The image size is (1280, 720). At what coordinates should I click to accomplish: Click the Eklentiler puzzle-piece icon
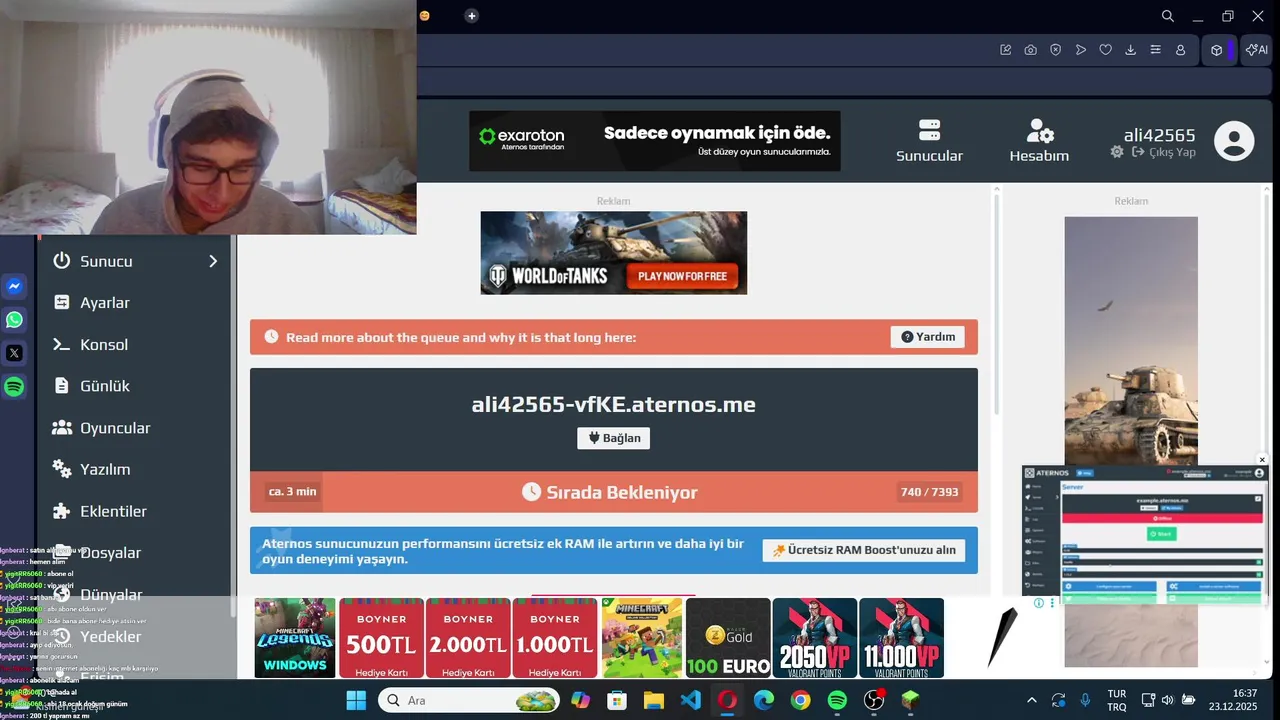pyautogui.click(x=62, y=511)
